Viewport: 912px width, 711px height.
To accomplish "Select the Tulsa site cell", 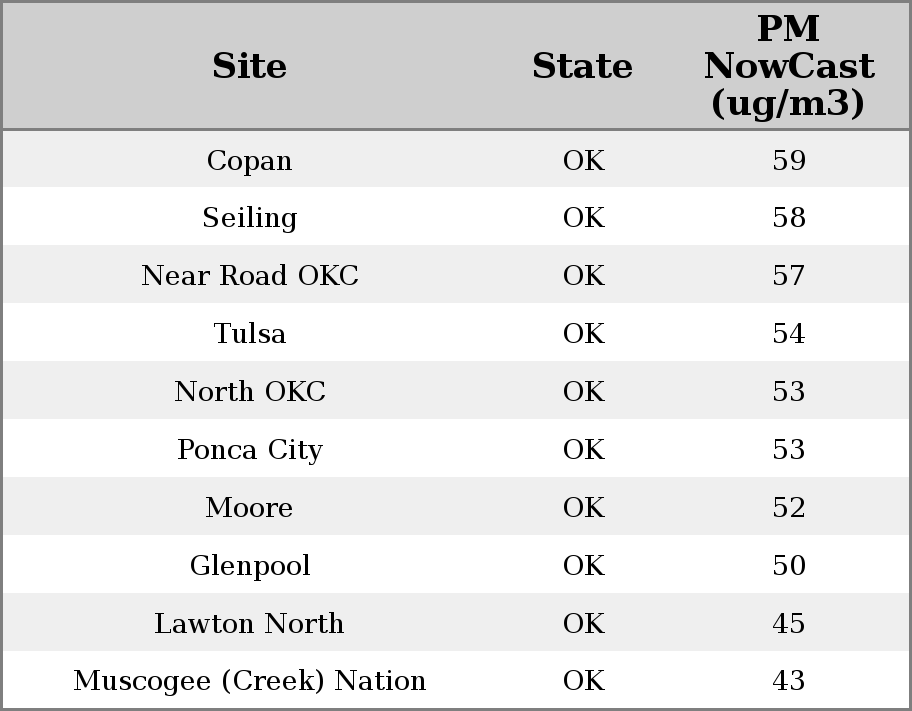I will (x=249, y=334).
